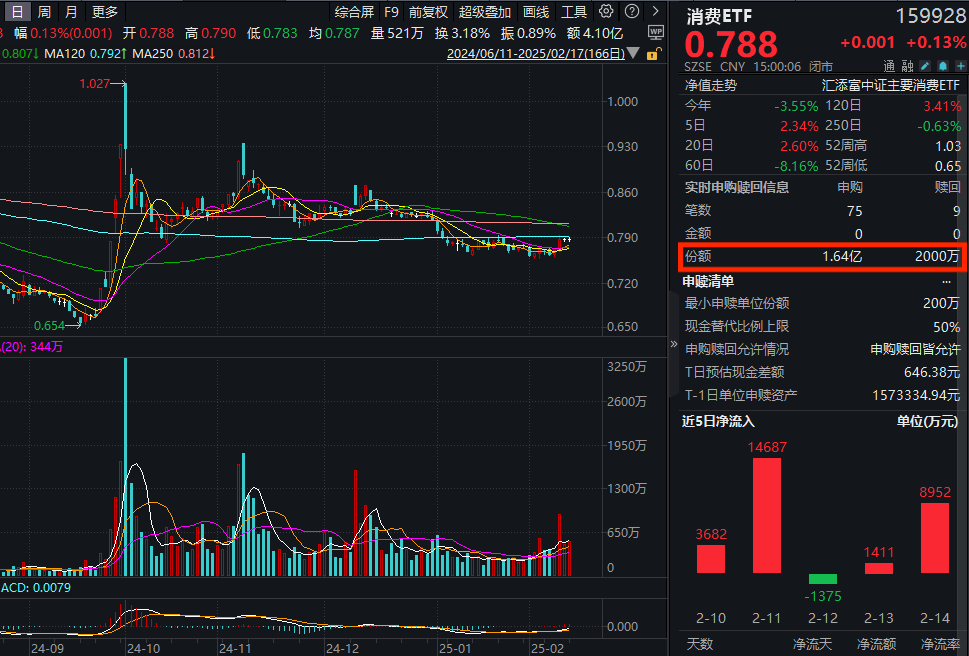Select the 画线 drawing tool in the toolbar
969x656 pixels.
535,11
